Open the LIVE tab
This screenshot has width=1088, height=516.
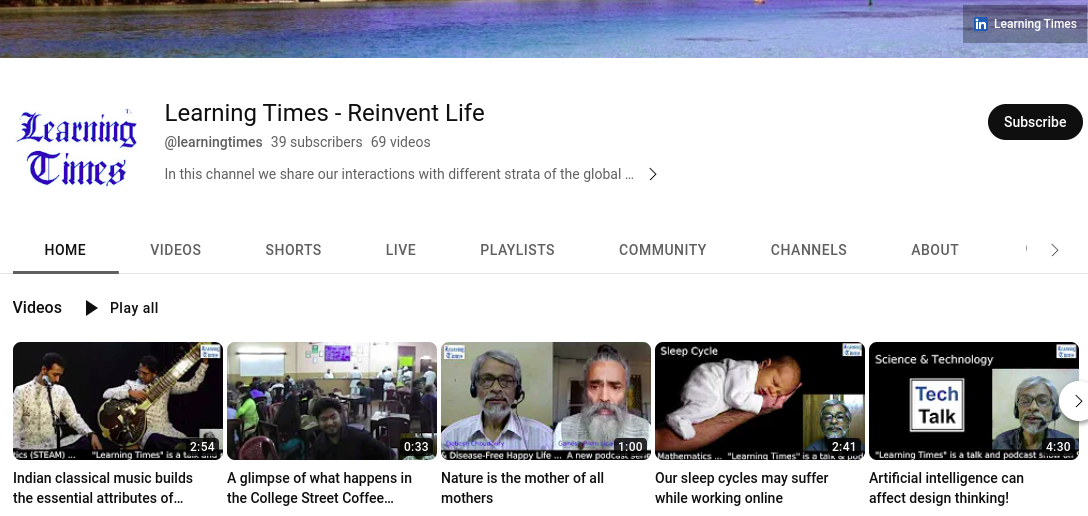point(400,250)
